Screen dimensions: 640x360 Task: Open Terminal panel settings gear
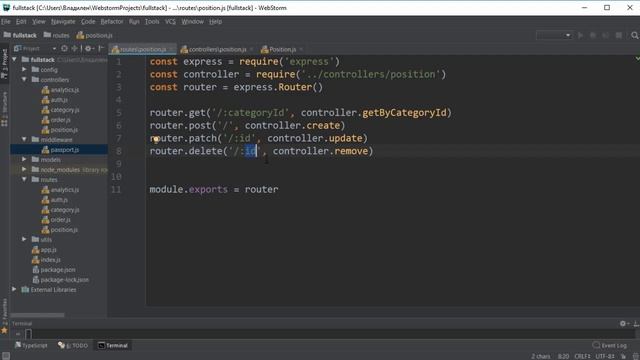coord(623,323)
